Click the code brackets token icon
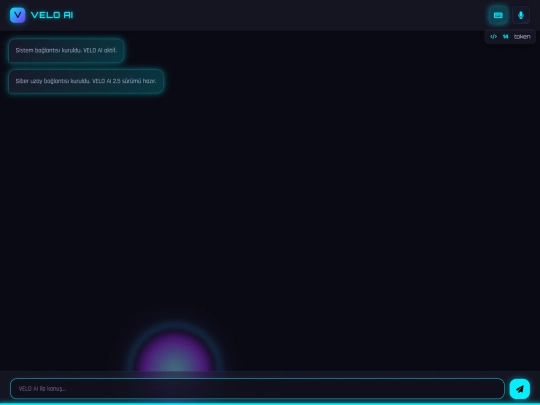The height and width of the screenshot is (405, 540). click(493, 37)
